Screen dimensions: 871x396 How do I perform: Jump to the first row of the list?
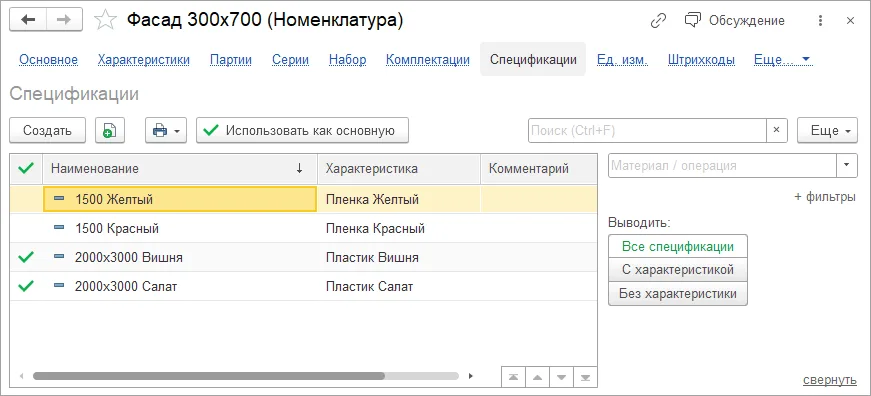coord(513,377)
